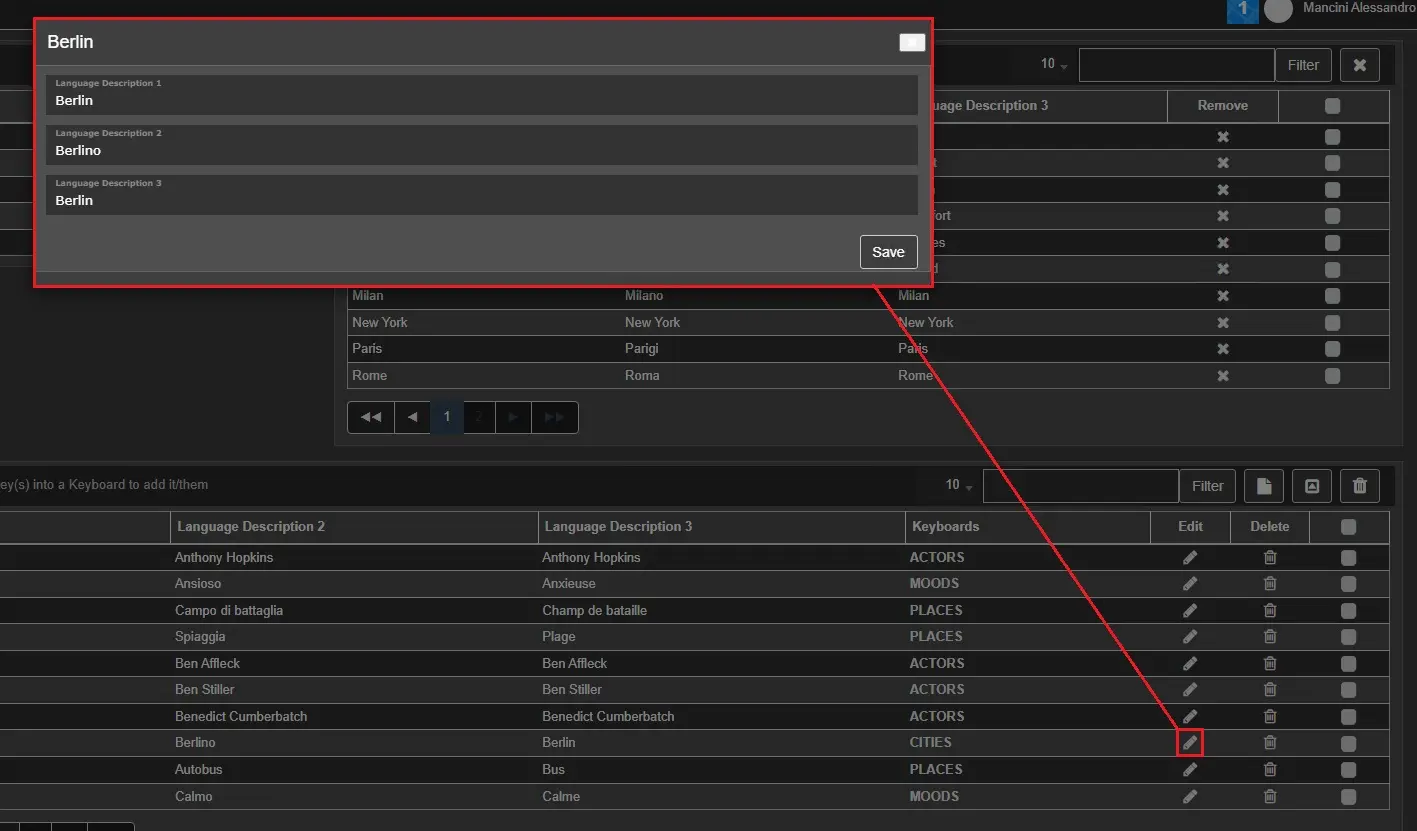Go to first page with rewind button
The height and width of the screenshot is (831, 1417).
click(371, 417)
